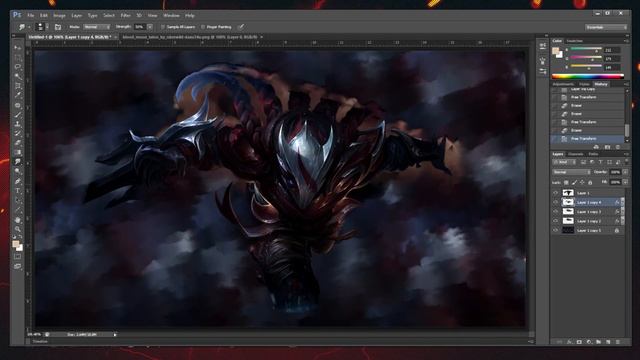Open the Strength slider dropdown arrow

click(150, 27)
